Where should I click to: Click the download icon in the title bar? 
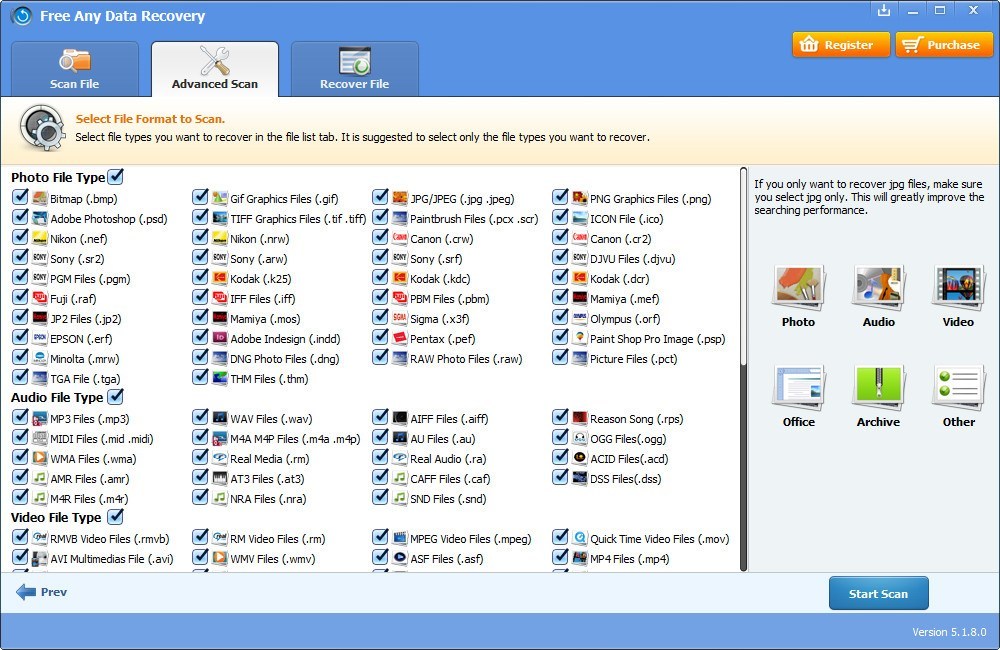pyautogui.click(x=885, y=11)
